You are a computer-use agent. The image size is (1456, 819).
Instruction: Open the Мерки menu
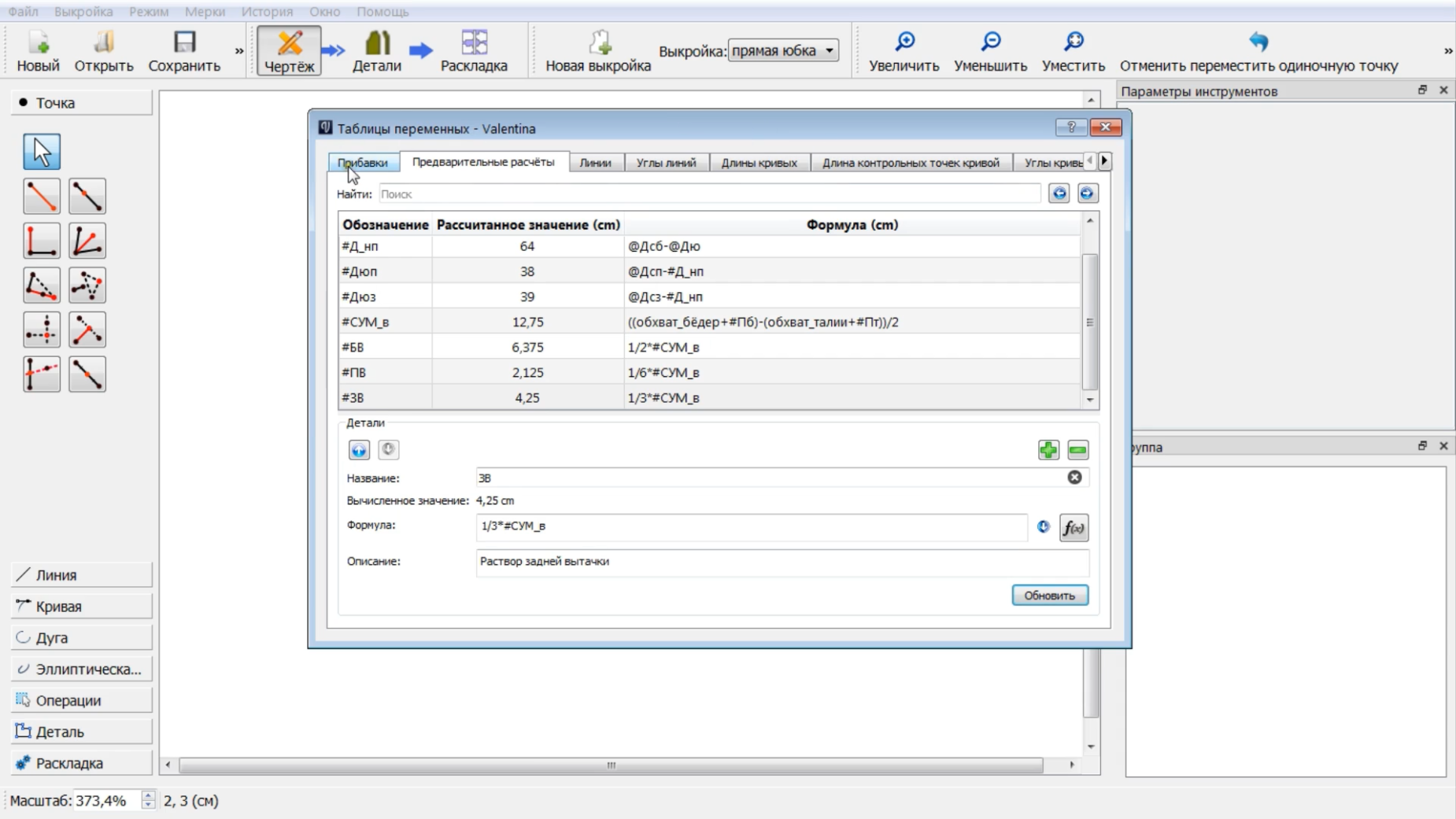pos(205,12)
